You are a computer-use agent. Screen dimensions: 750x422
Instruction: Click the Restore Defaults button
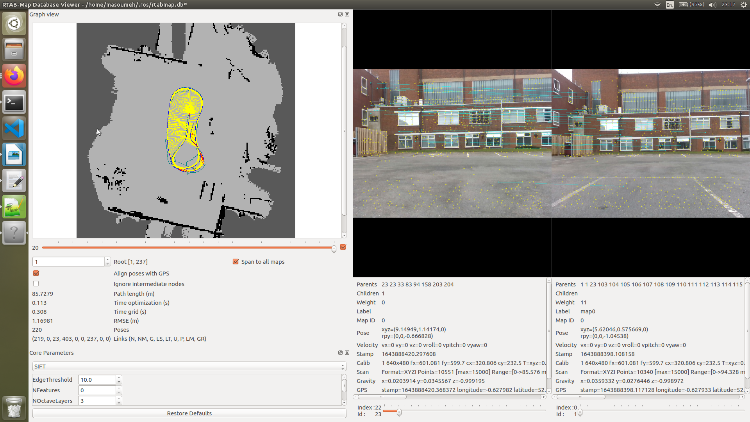click(x=188, y=412)
